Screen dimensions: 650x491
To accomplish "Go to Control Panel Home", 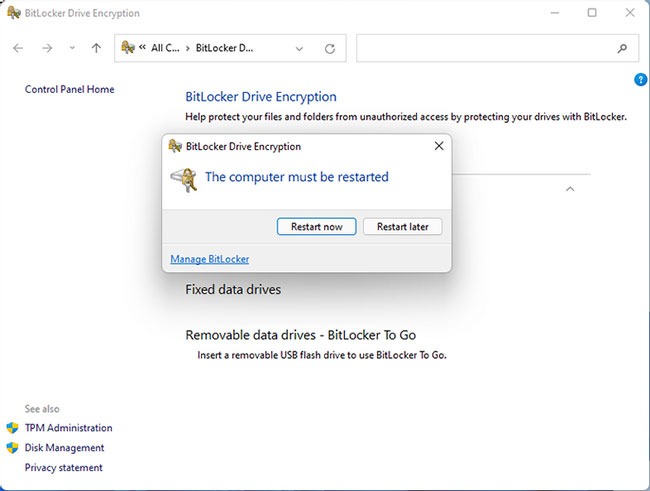I will click(70, 89).
